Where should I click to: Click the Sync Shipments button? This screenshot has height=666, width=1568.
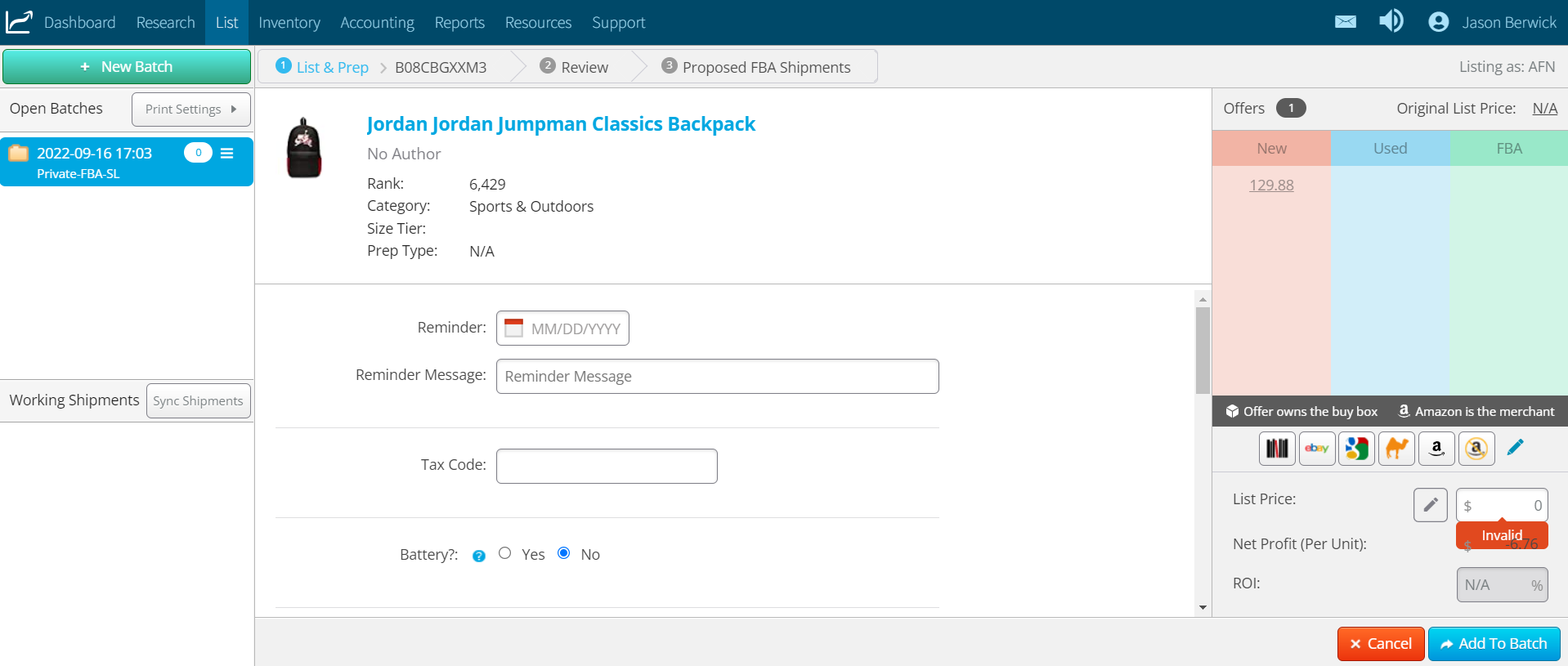coord(199,401)
